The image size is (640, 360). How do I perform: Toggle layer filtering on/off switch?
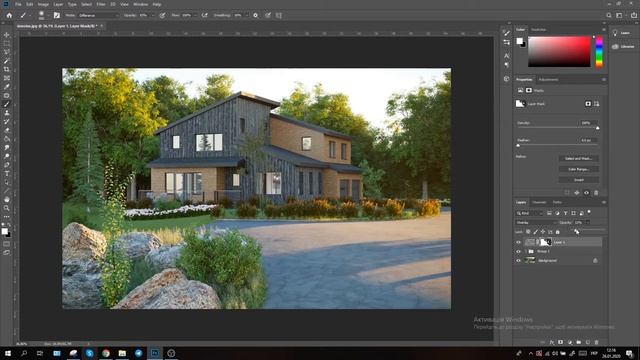click(x=589, y=212)
